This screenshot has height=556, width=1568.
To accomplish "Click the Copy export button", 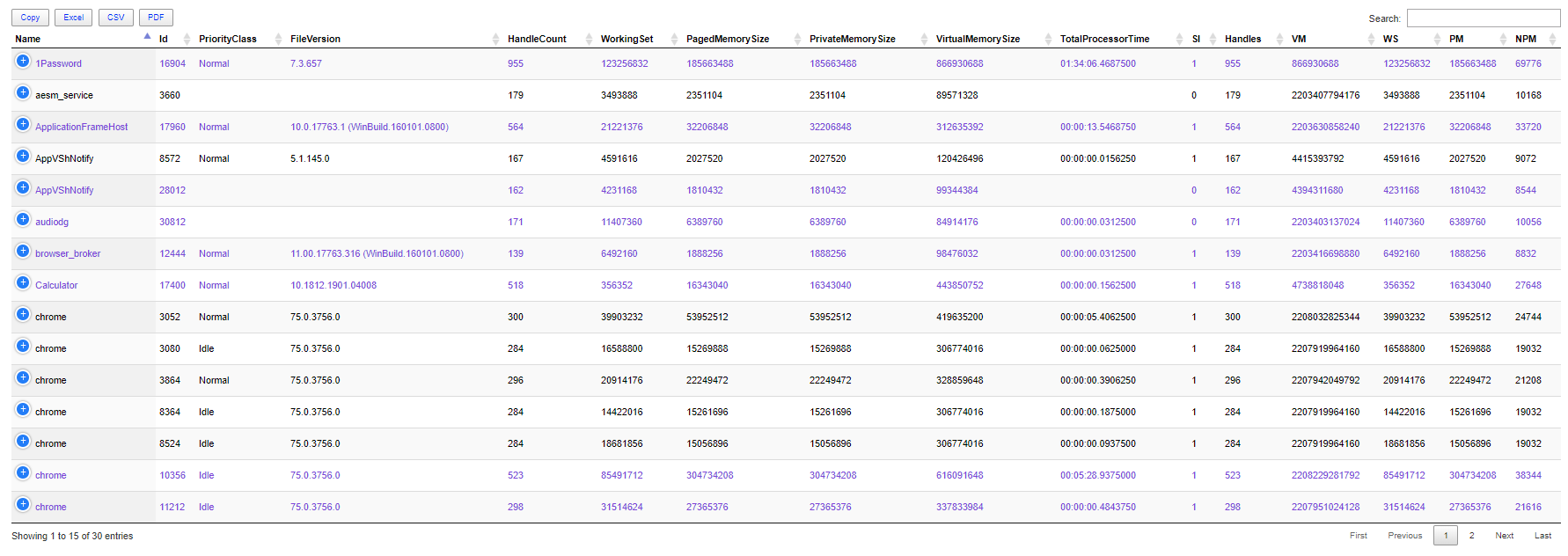I will 30,18.
